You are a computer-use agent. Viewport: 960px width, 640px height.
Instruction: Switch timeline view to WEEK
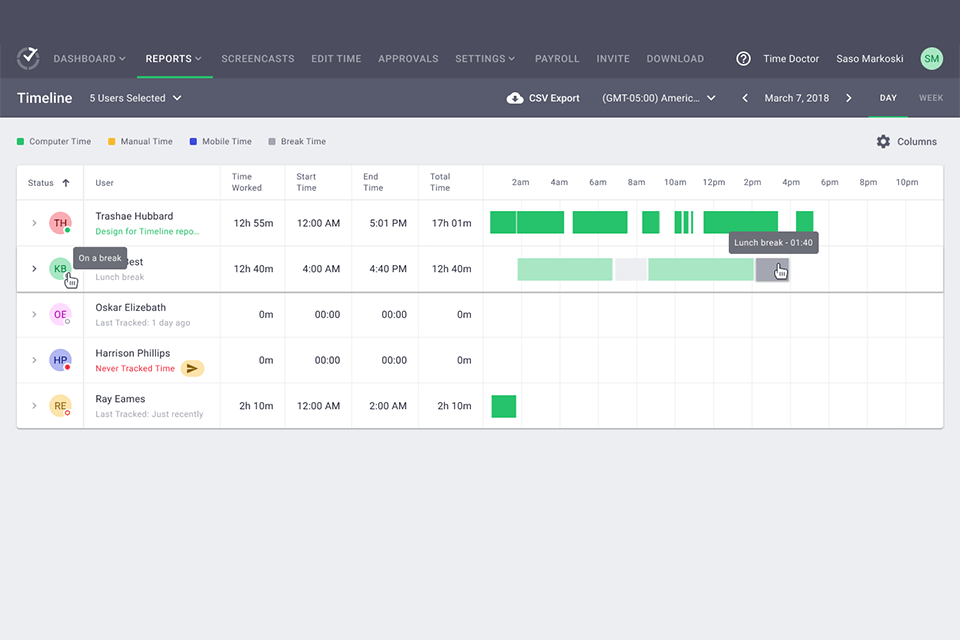930,98
